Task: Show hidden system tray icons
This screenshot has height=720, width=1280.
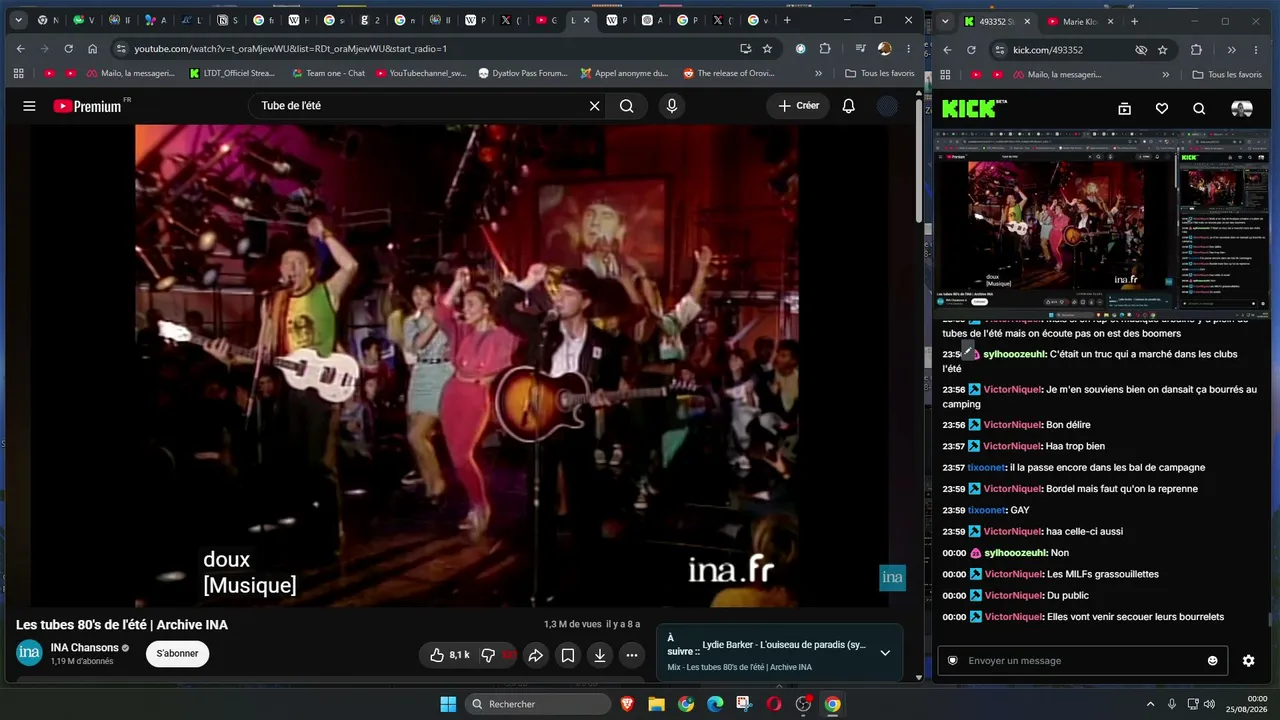Action: (x=1150, y=704)
